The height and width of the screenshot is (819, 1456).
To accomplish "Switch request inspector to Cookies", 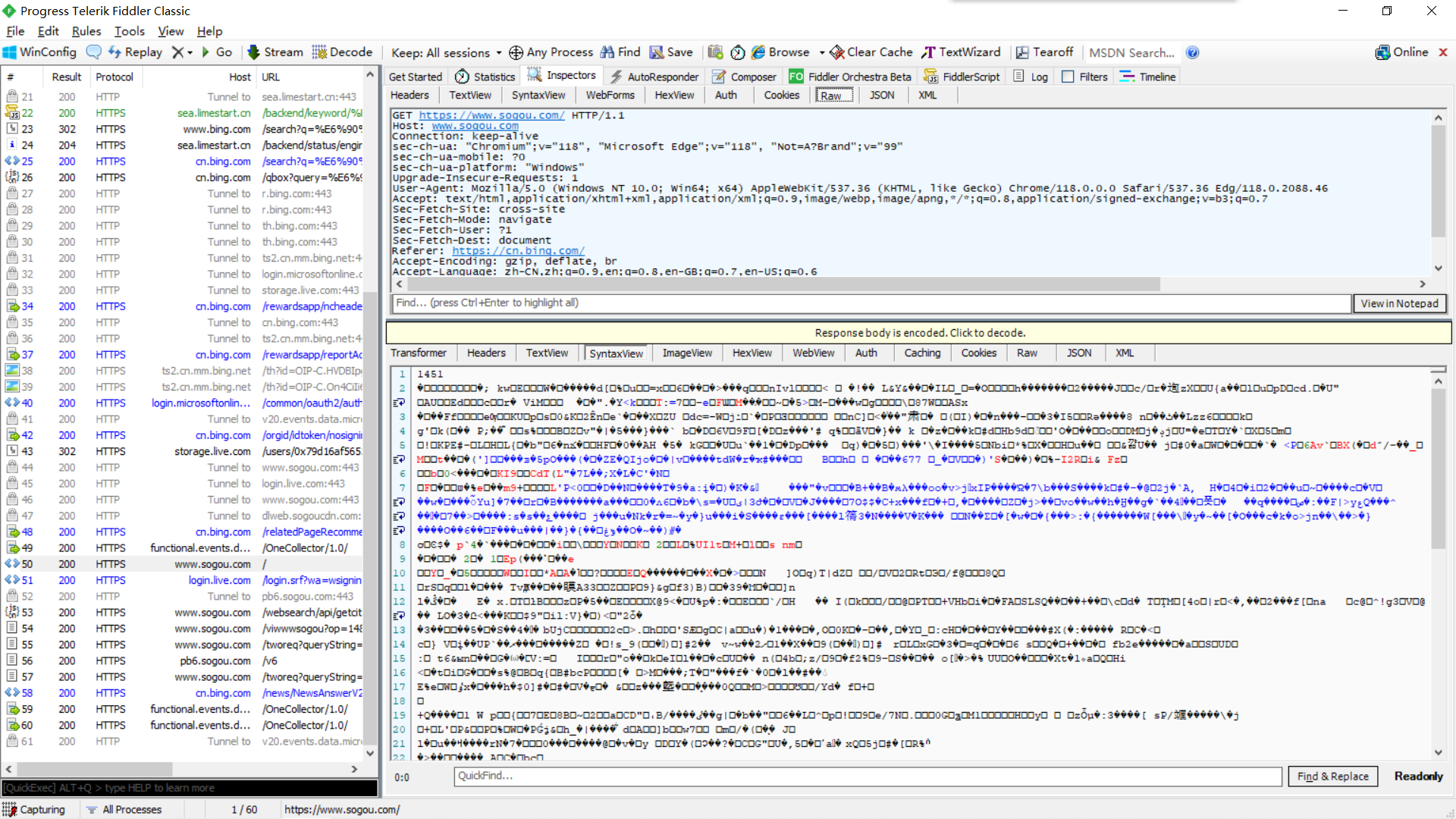I will coord(782,95).
